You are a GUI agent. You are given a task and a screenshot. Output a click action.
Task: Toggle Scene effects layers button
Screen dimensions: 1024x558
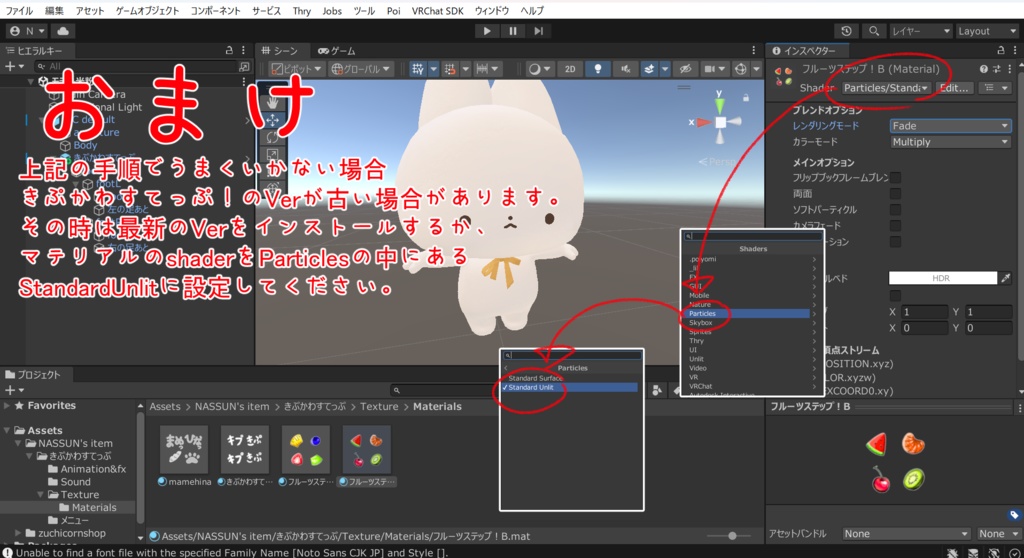click(x=649, y=69)
